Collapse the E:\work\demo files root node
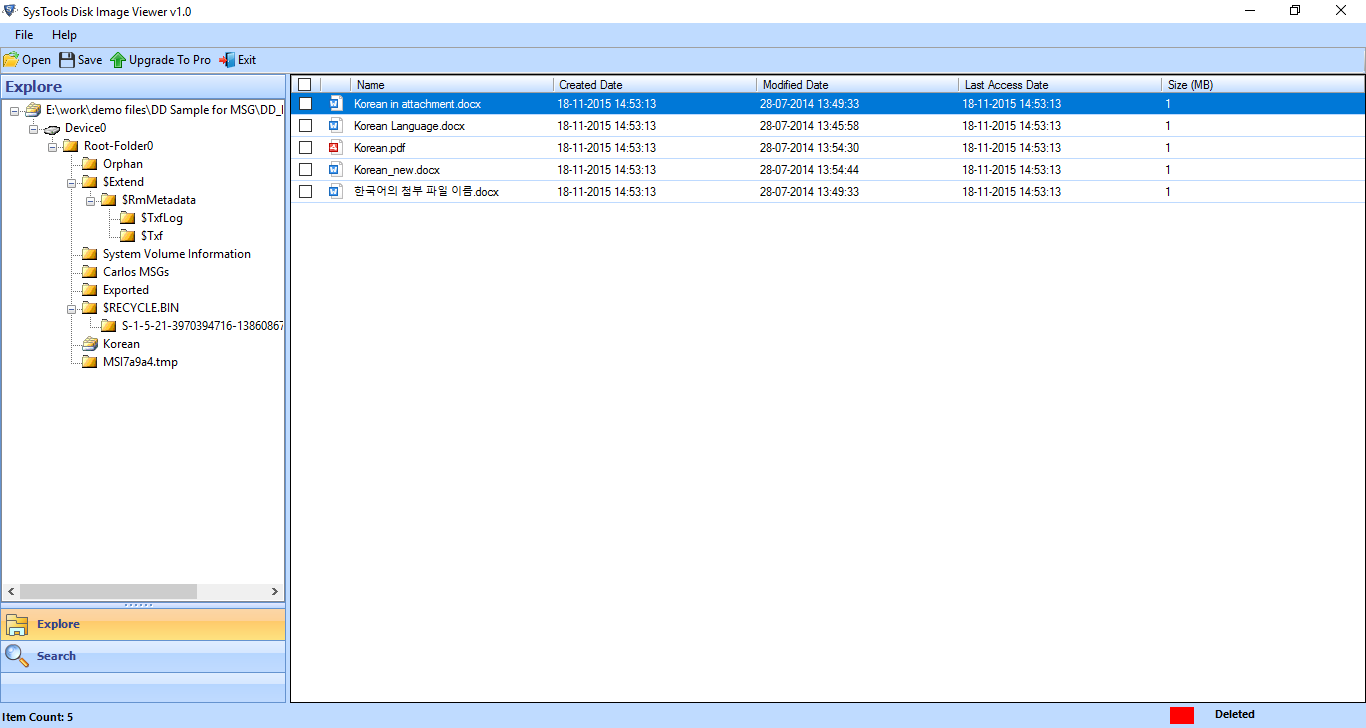The image size is (1366, 728). pos(14,110)
